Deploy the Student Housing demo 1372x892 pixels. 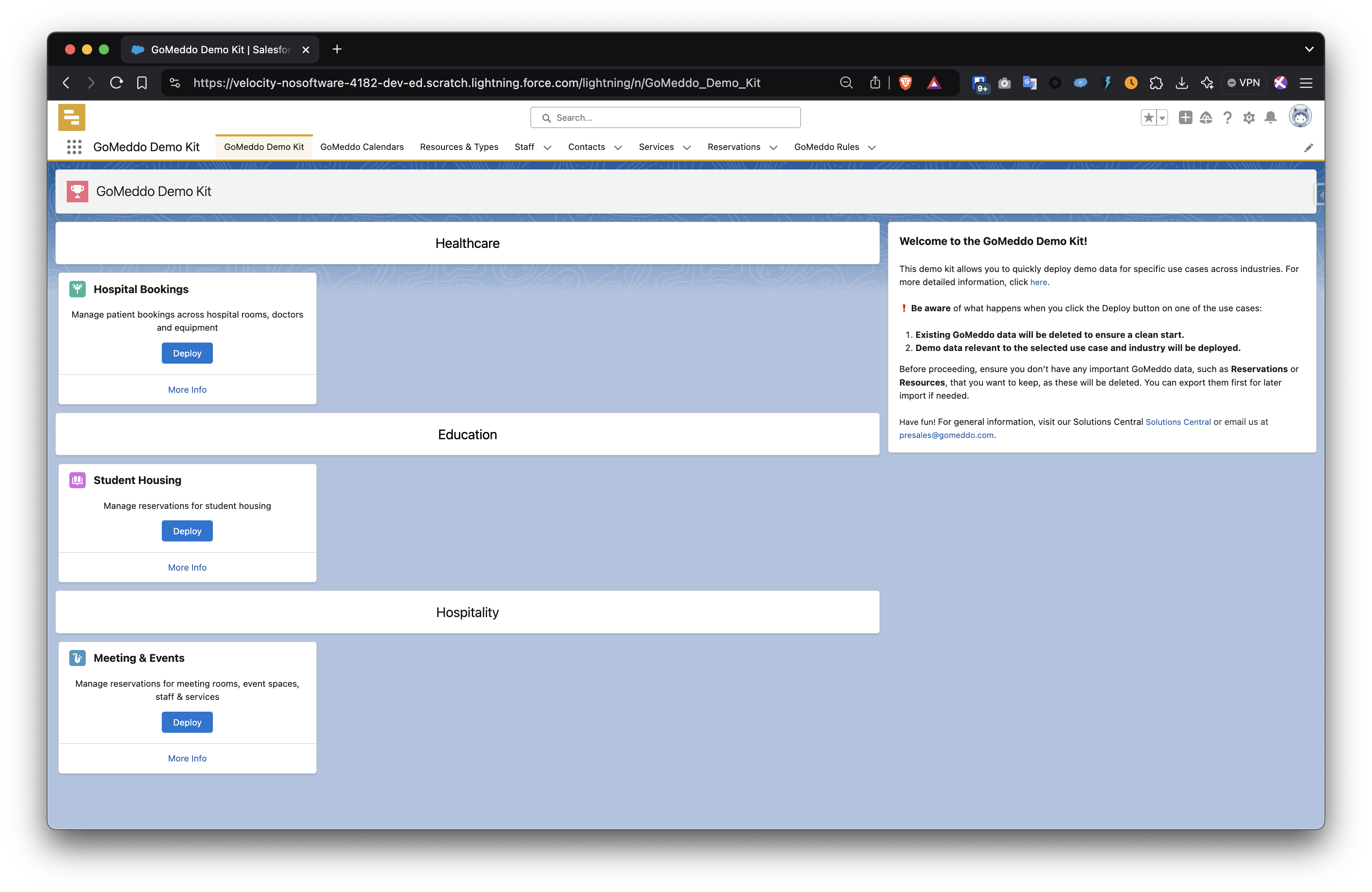point(187,531)
